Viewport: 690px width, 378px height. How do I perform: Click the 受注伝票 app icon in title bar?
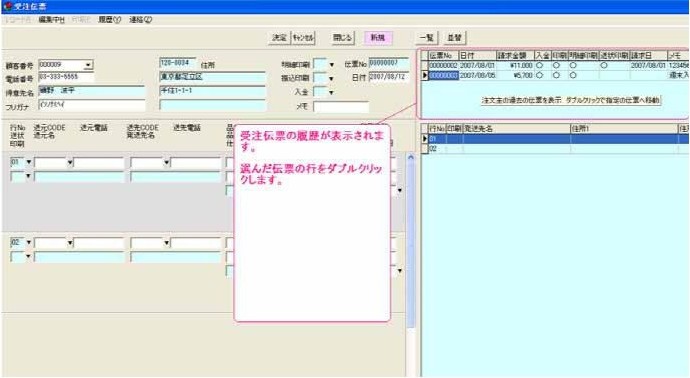(x=7, y=7)
